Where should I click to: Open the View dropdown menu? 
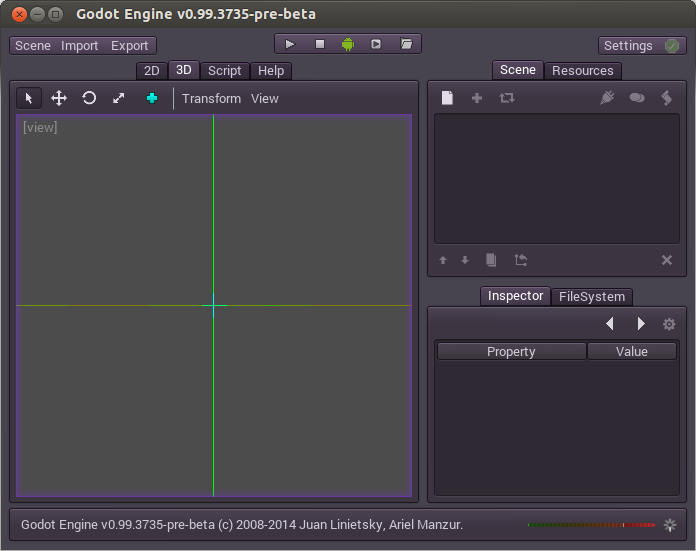(265, 98)
